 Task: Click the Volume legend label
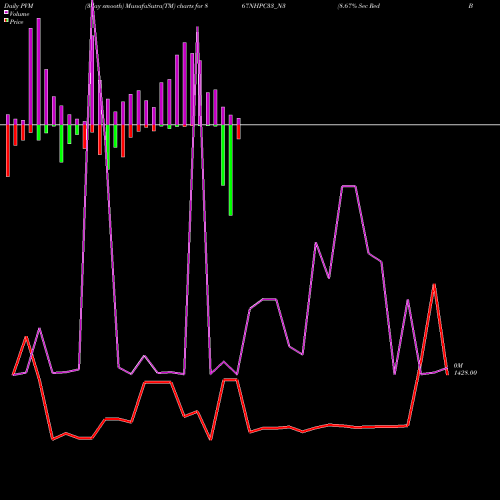tap(19, 14)
